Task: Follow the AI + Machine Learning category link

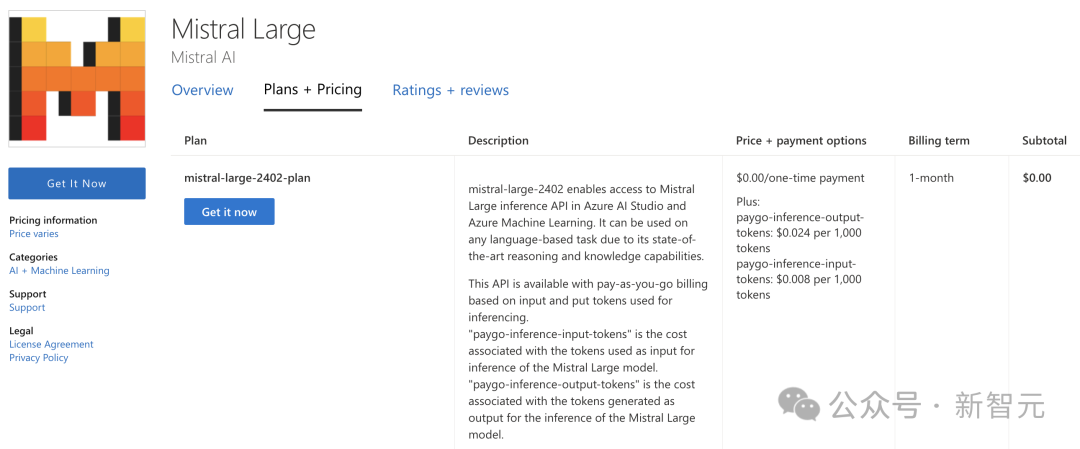Action: 59,271
